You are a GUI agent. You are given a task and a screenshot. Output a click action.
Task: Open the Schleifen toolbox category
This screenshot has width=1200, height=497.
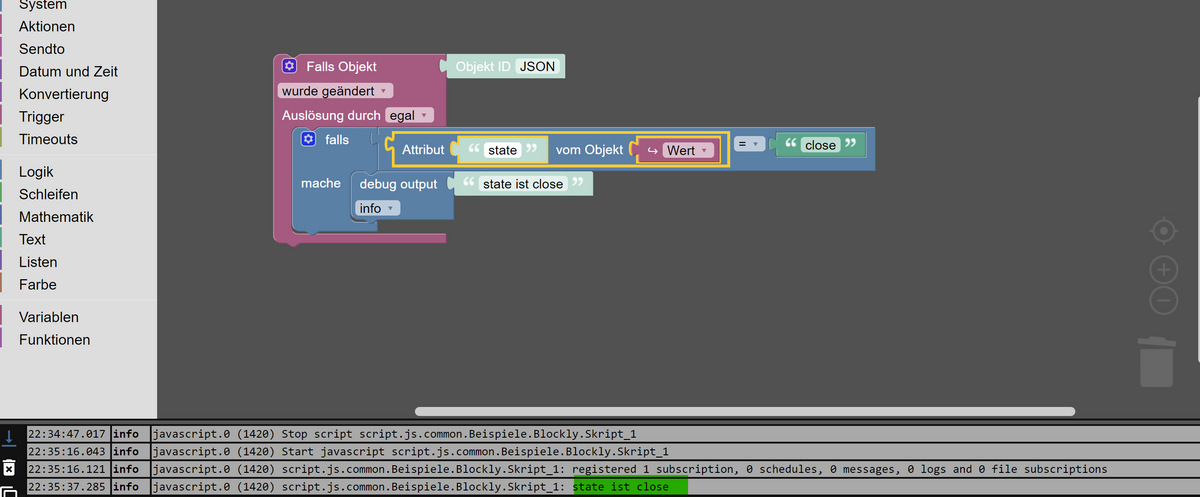click(48, 194)
